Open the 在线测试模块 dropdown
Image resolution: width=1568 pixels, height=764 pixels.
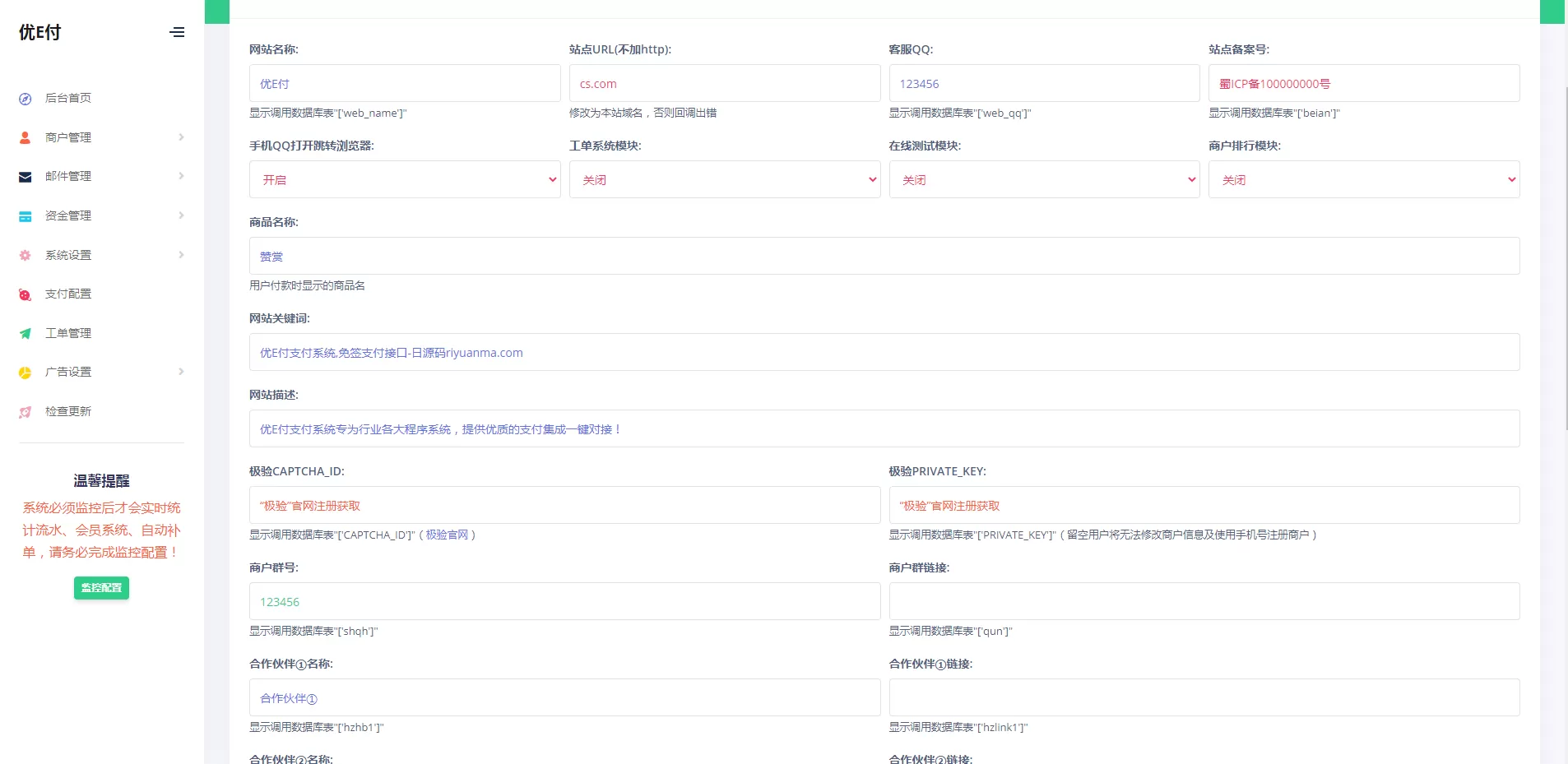tap(1044, 179)
